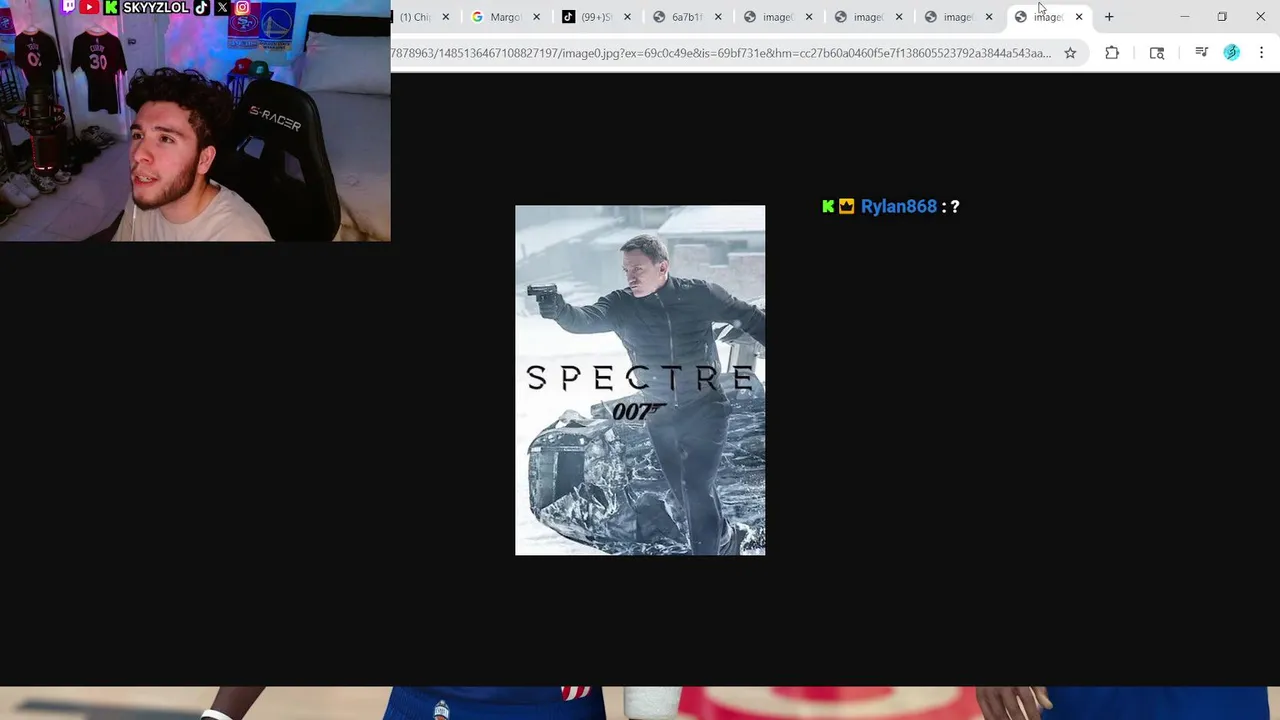Click the YouTube icon on the webcam overlay

point(90,7)
